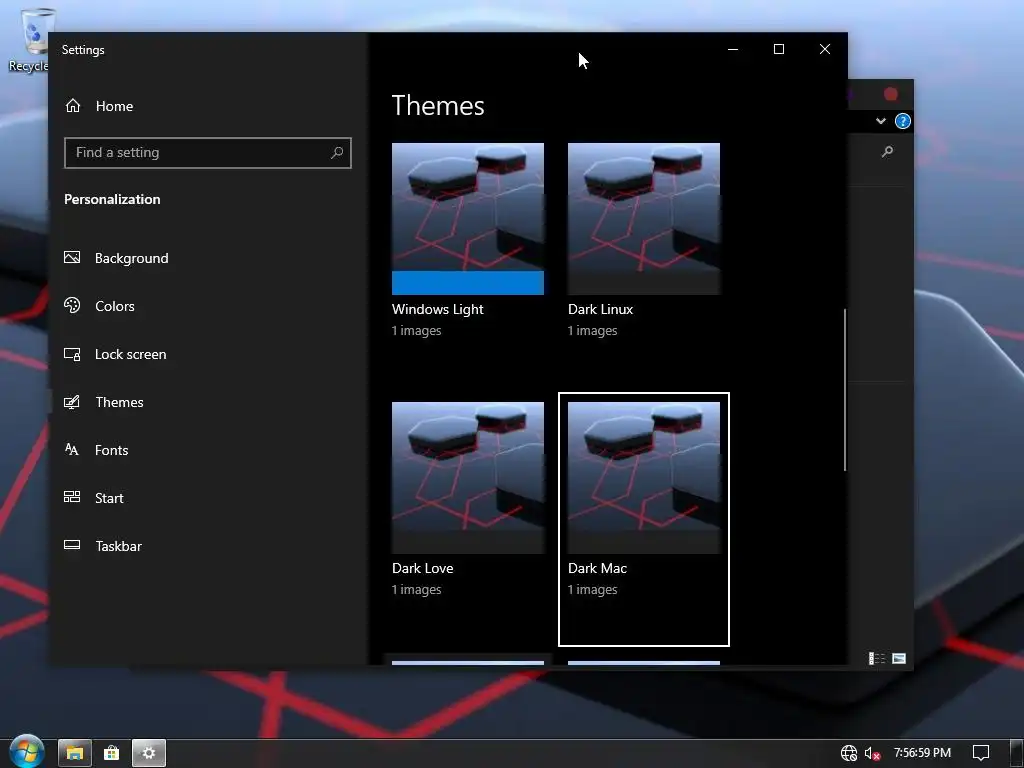Click the muted volume tray icon
The image size is (1024, 768).
[x=872, y=754]
